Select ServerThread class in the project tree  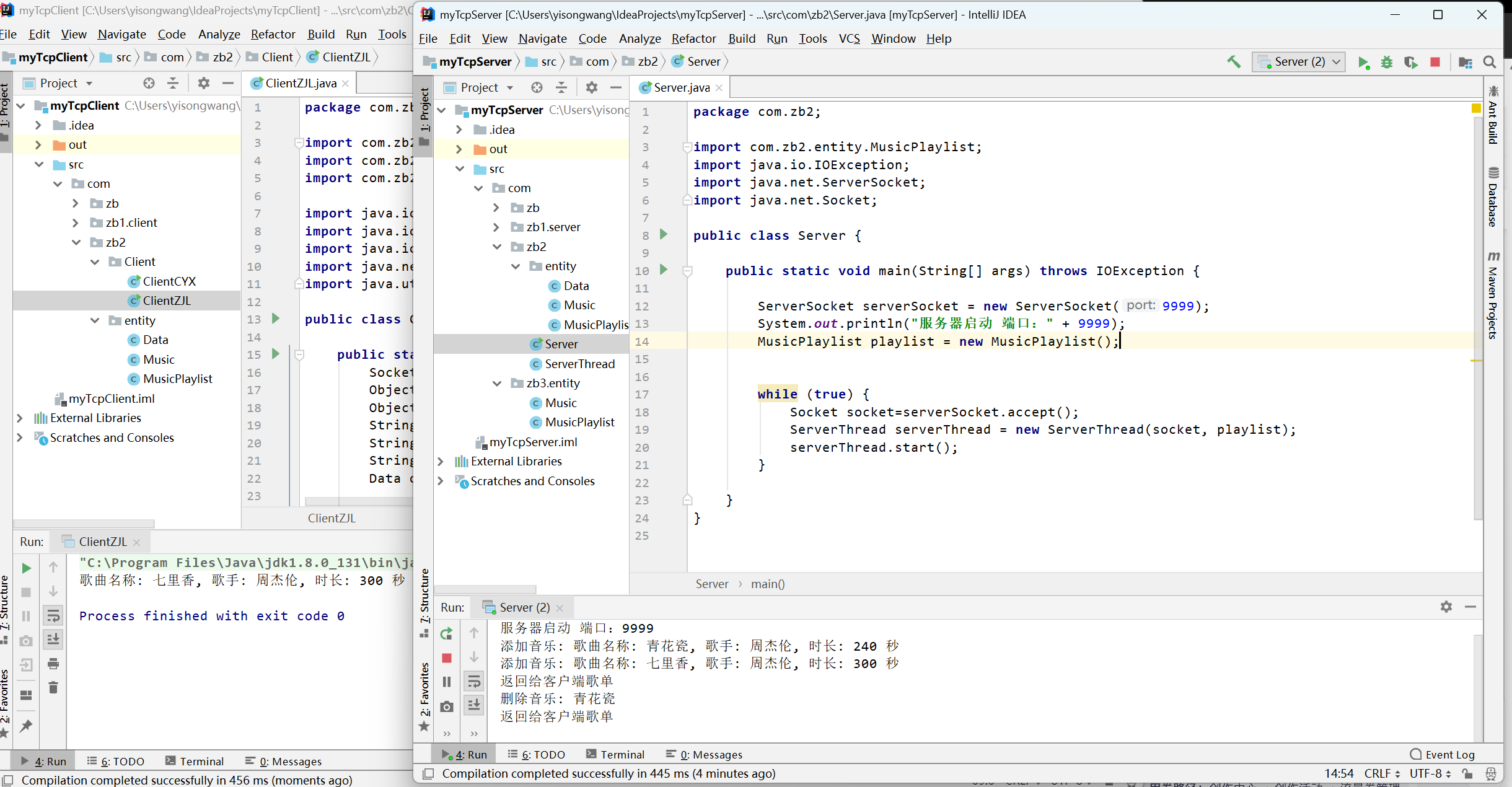[x=579, y=364]
